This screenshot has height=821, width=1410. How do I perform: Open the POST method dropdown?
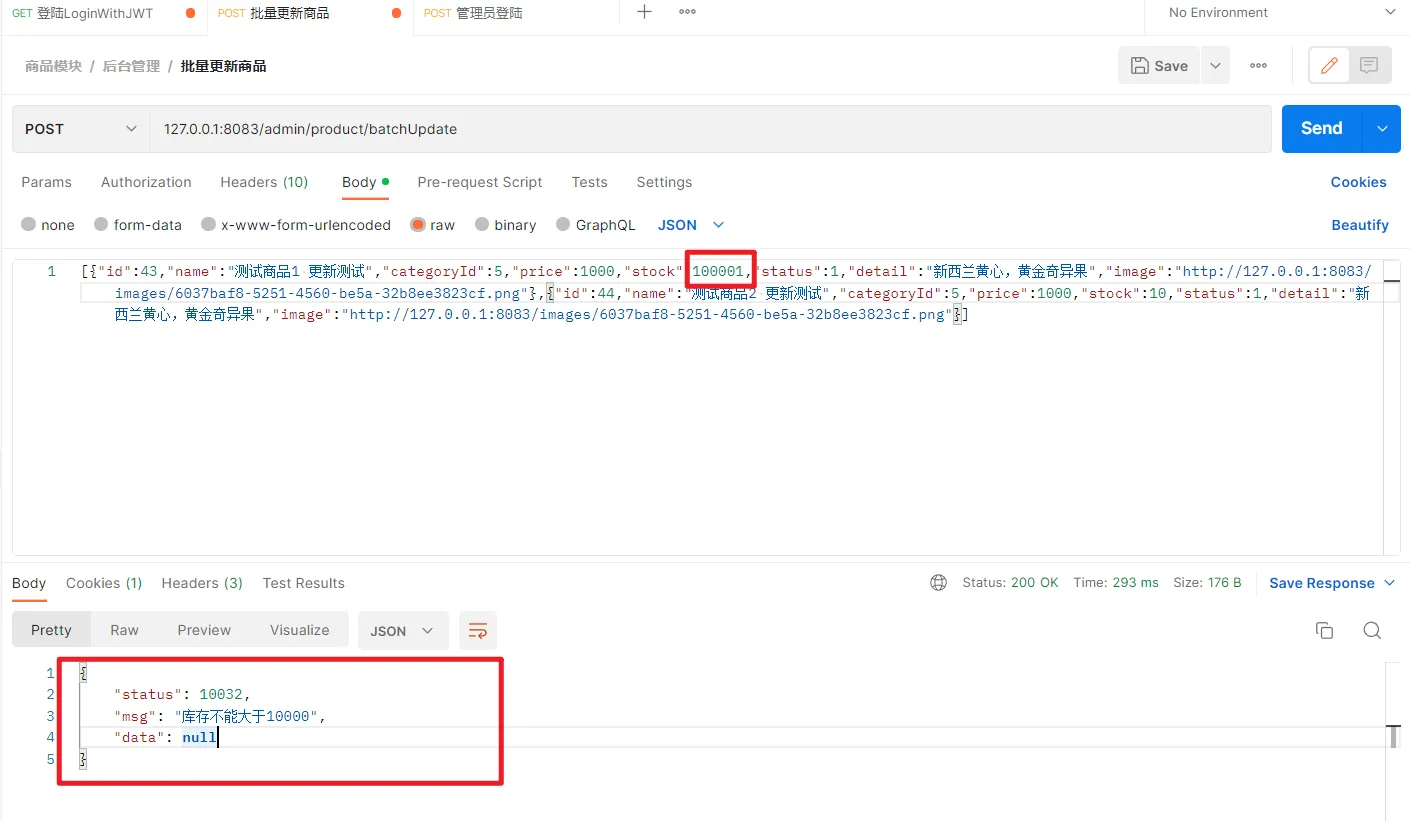[80, 129]
